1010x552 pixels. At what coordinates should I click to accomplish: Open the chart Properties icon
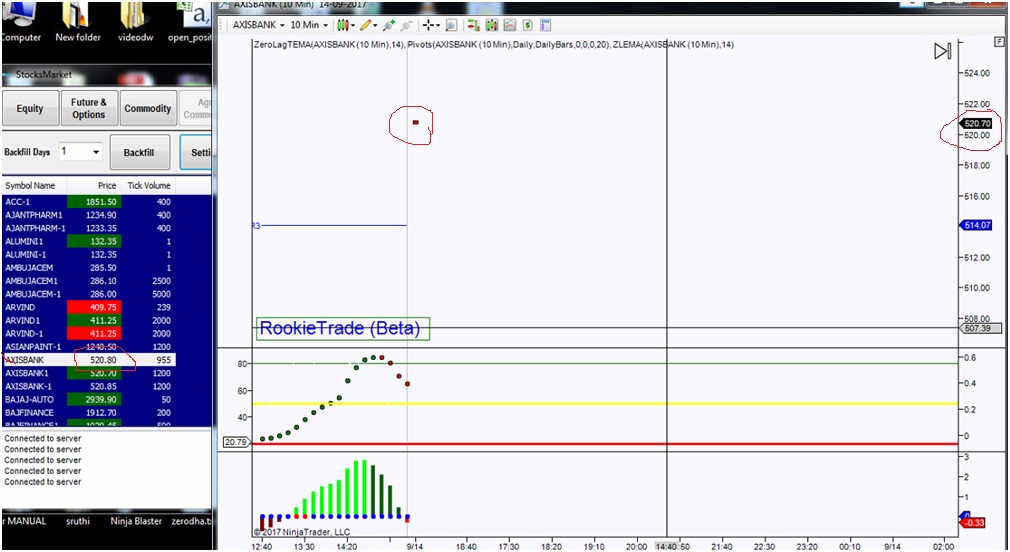click(546, 25)
